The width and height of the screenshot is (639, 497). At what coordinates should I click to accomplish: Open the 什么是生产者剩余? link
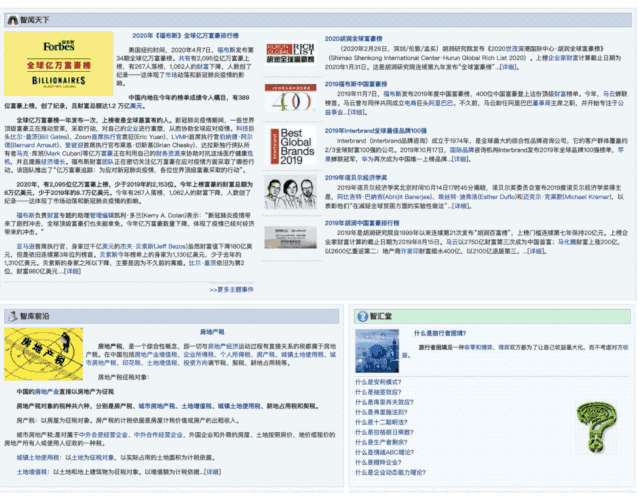coord(381,442)
